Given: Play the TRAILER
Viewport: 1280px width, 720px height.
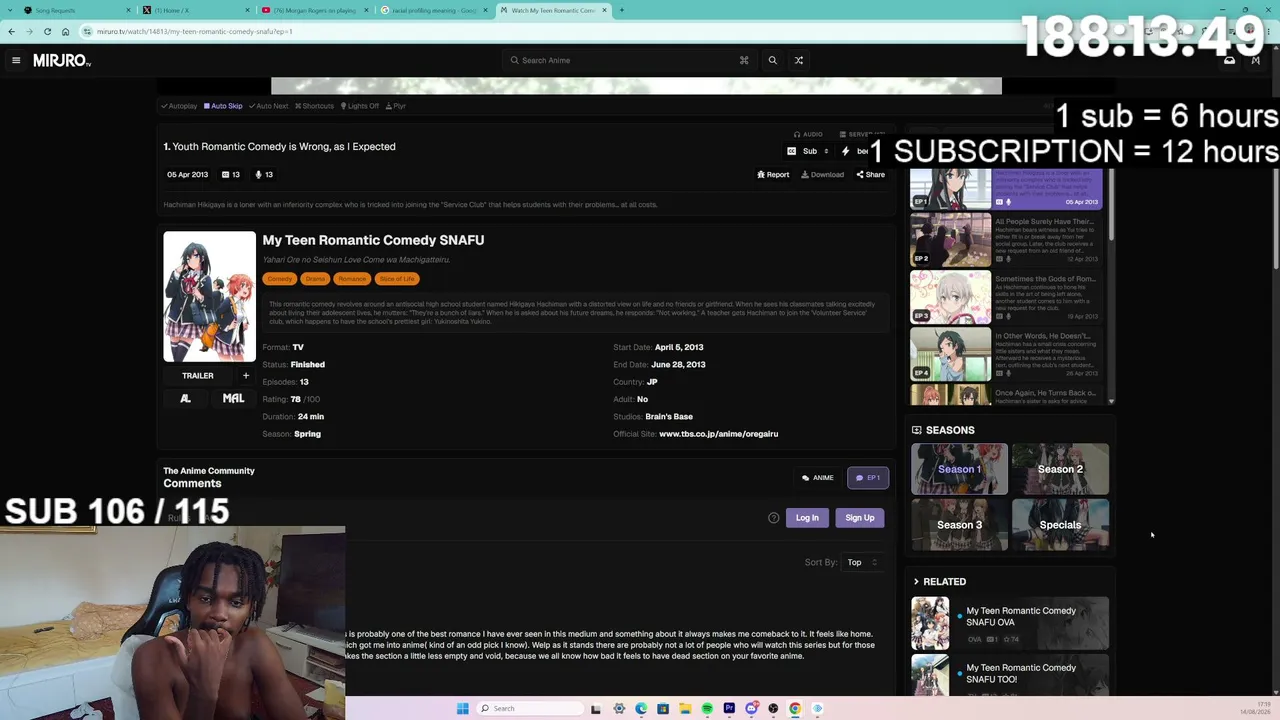Looking at the screenshot, I should pos(198,376).
